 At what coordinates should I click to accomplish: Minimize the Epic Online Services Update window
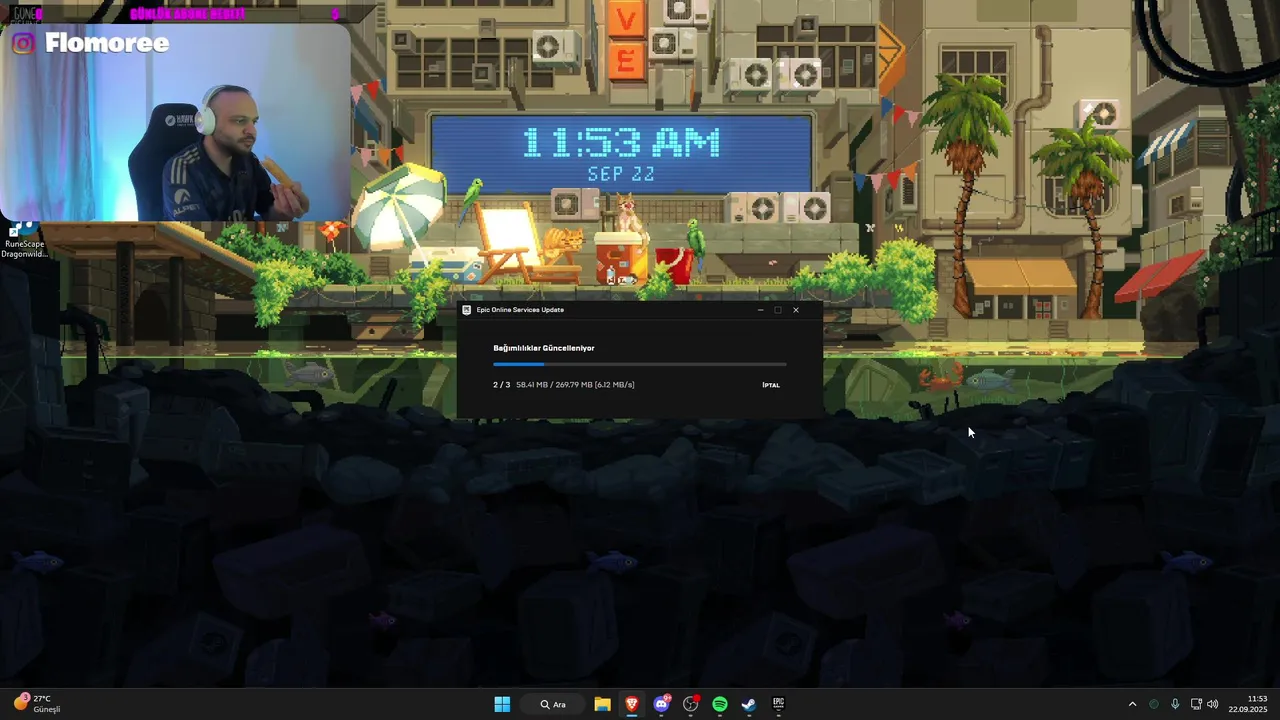(760, 310)
